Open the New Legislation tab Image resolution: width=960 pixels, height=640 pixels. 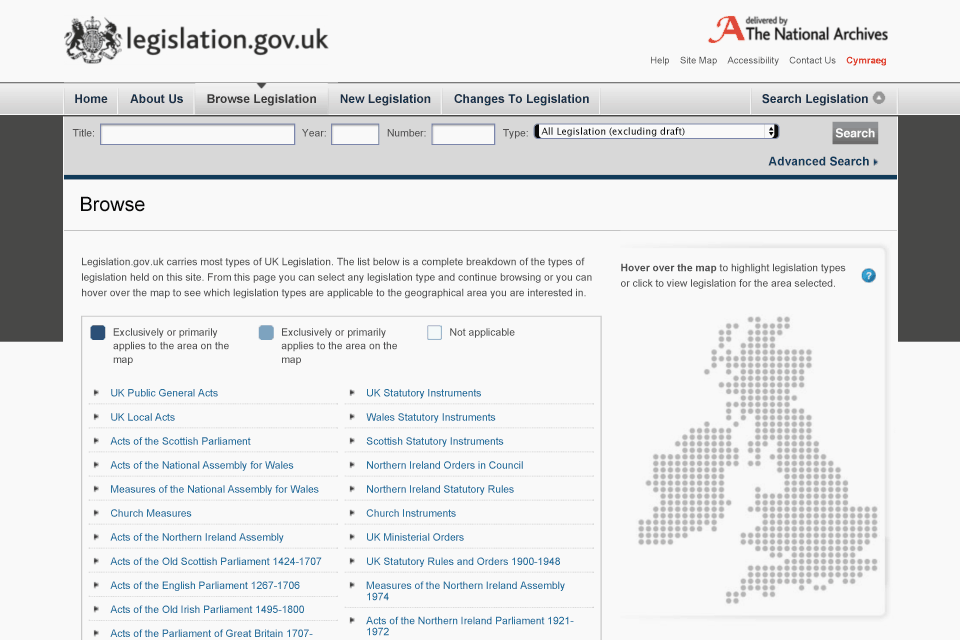tap(385, 99)
